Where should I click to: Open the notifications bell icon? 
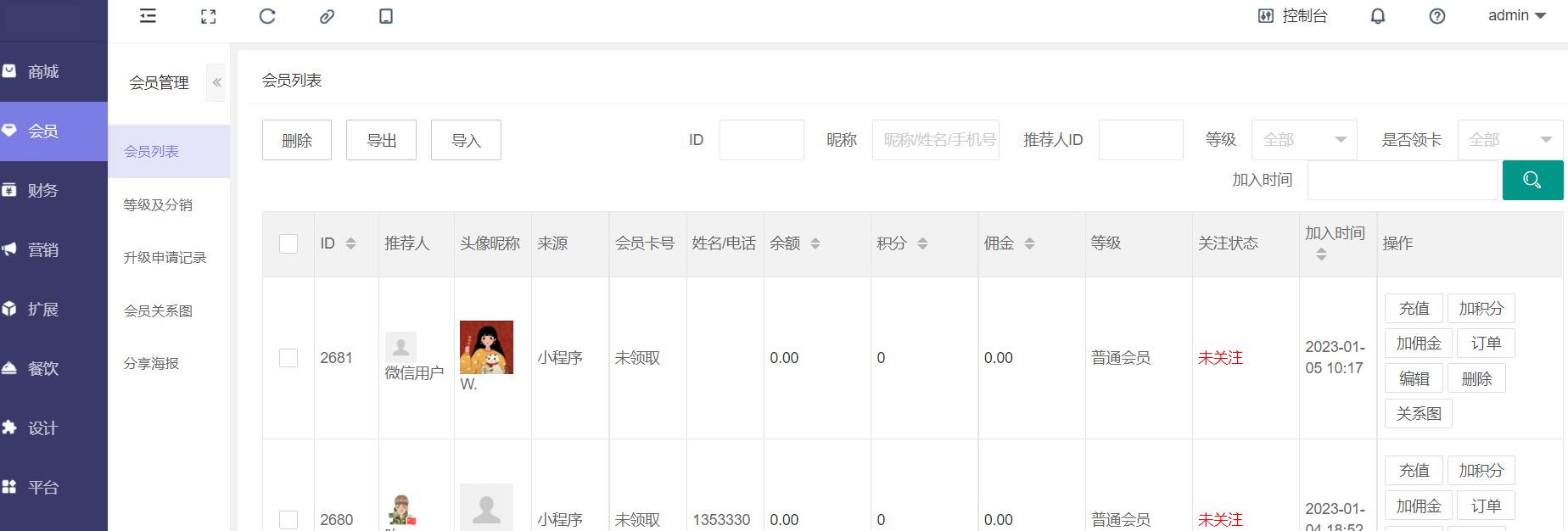click(1378, 16)
